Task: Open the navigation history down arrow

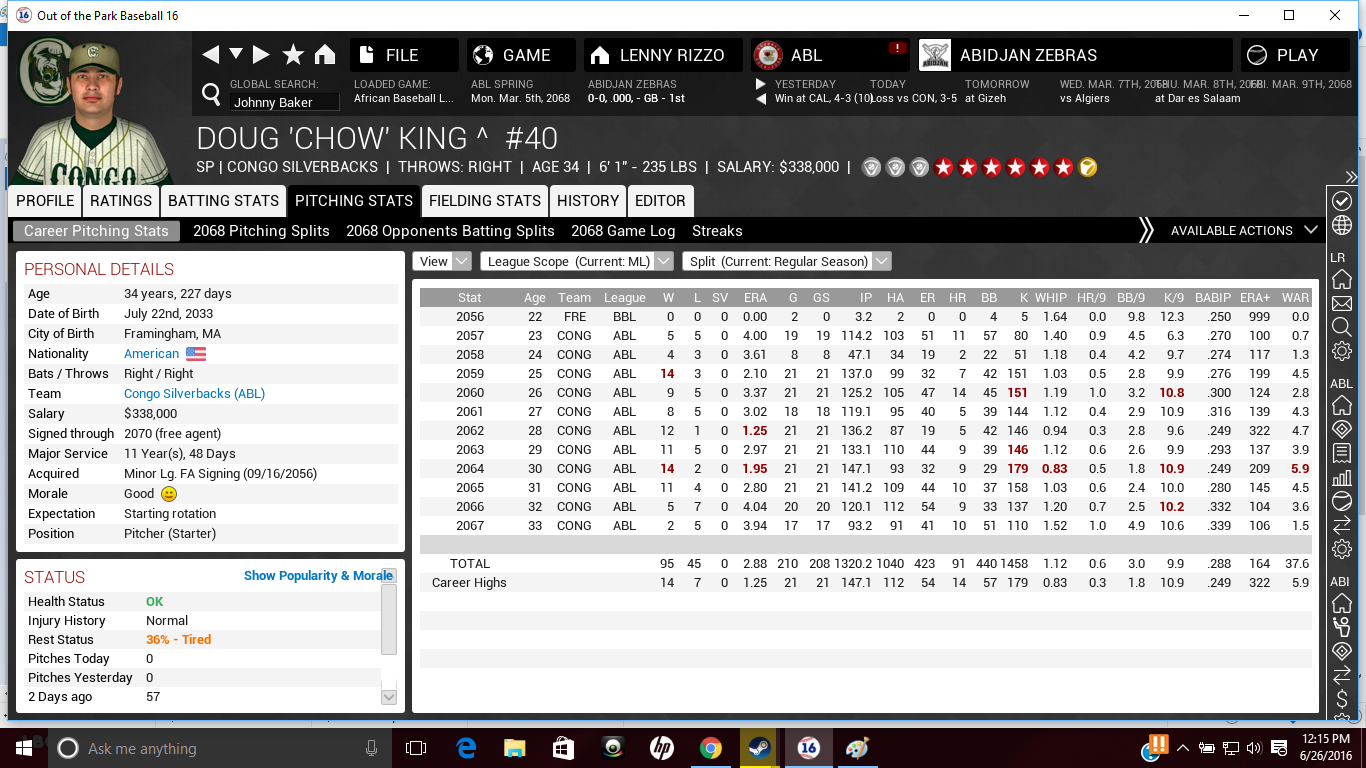Action: coord(236,54)
